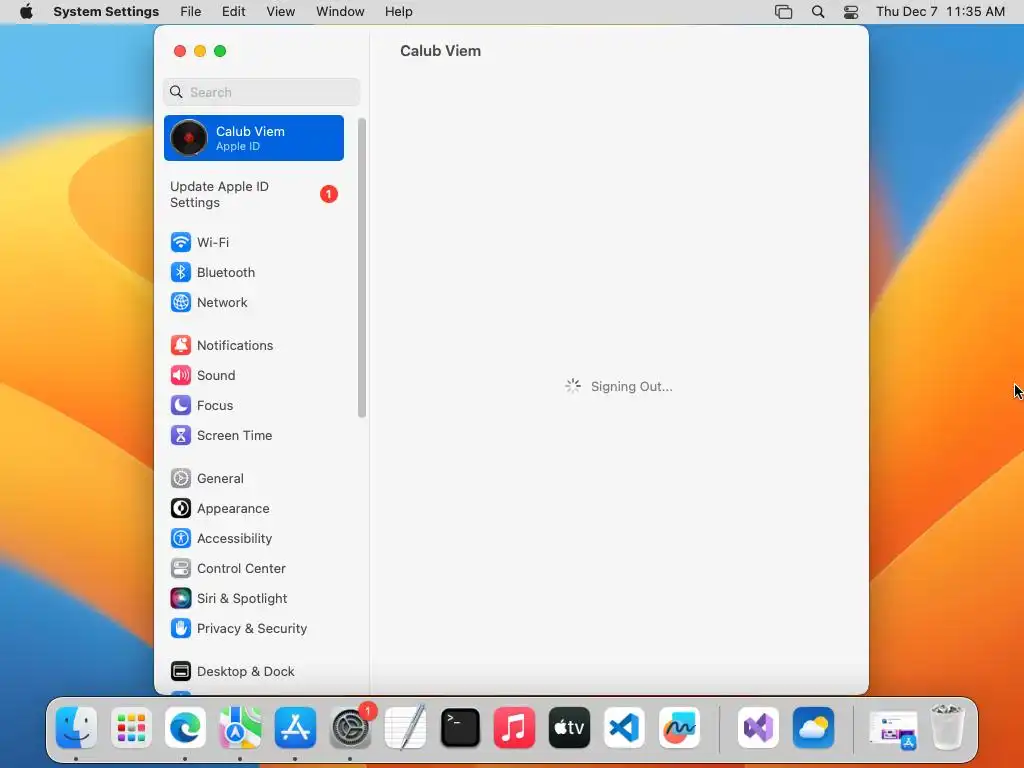Open Spotlight search from the menu bar
The image size is (1024, 768).
pyautogui.click(x=818, y=12)
